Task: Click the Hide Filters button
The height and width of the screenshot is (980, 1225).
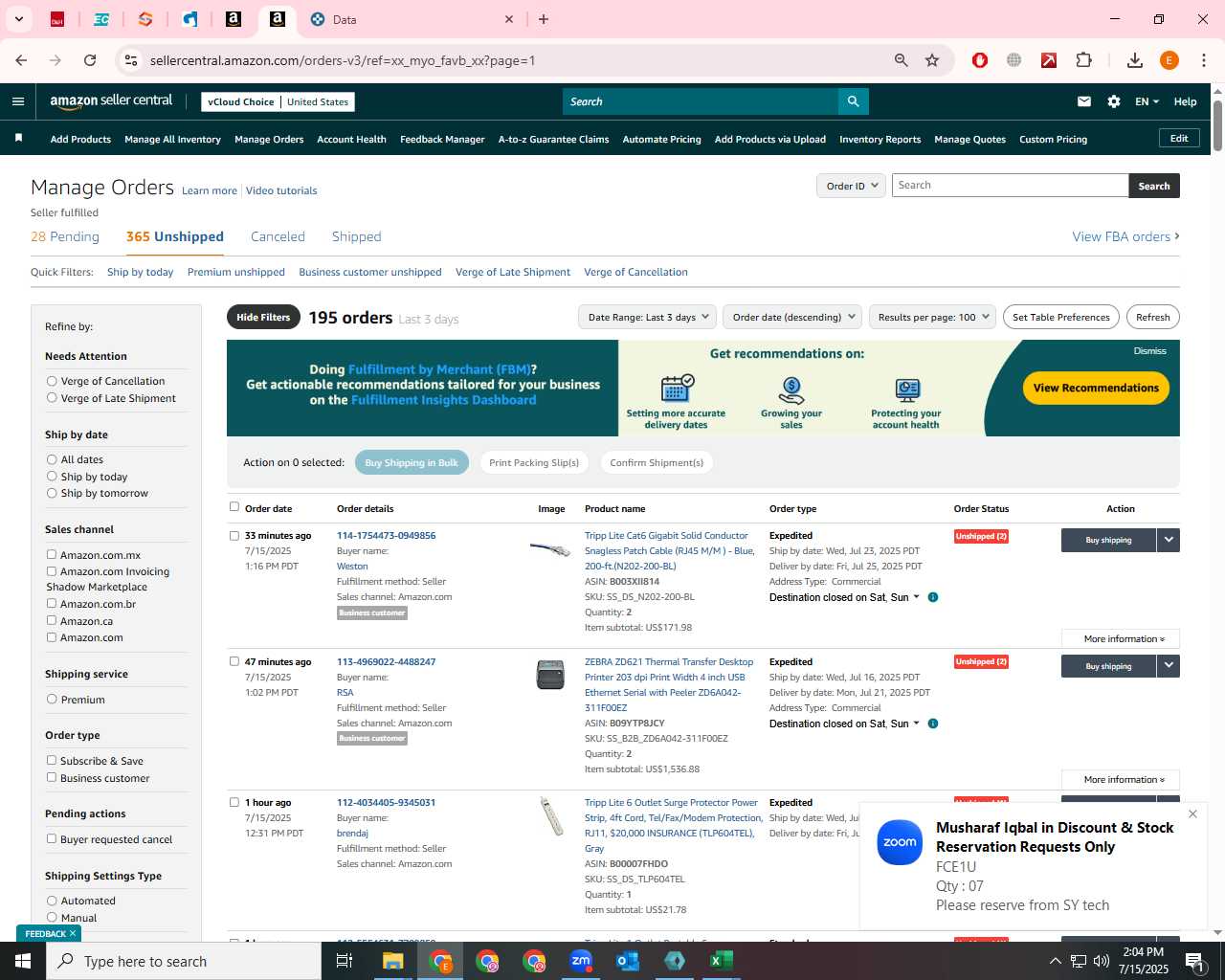Action: pyautogui.click(x=263, y=317)
